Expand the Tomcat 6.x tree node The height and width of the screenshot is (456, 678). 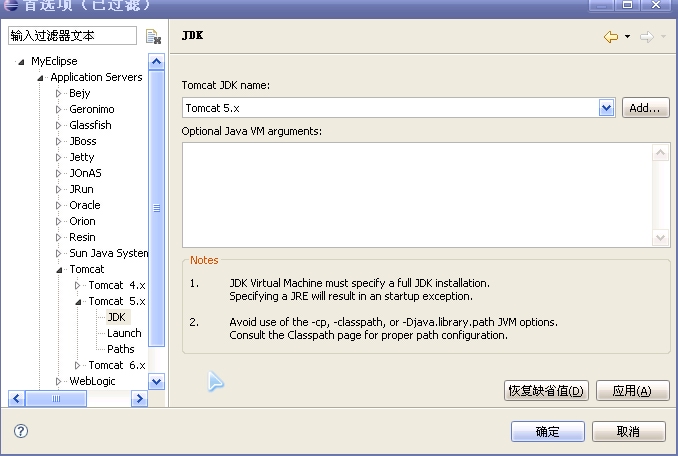(78, 365)
